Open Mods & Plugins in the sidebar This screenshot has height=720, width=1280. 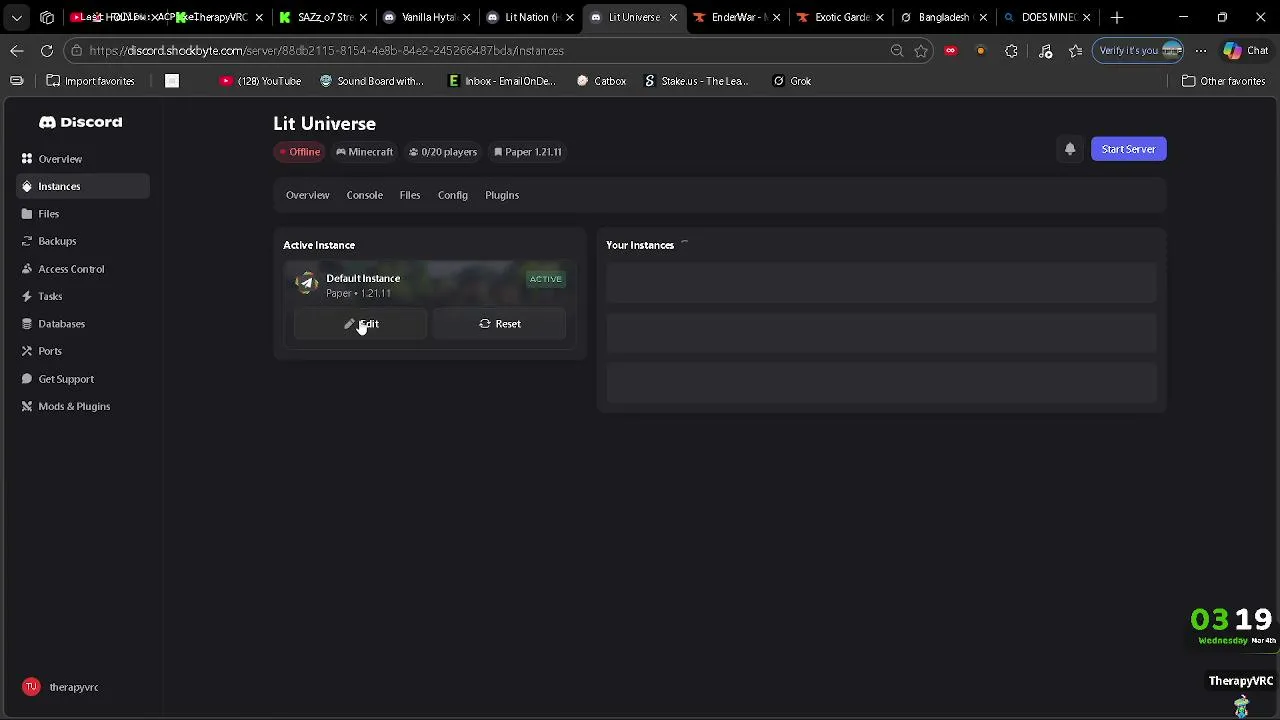[83, 406]
